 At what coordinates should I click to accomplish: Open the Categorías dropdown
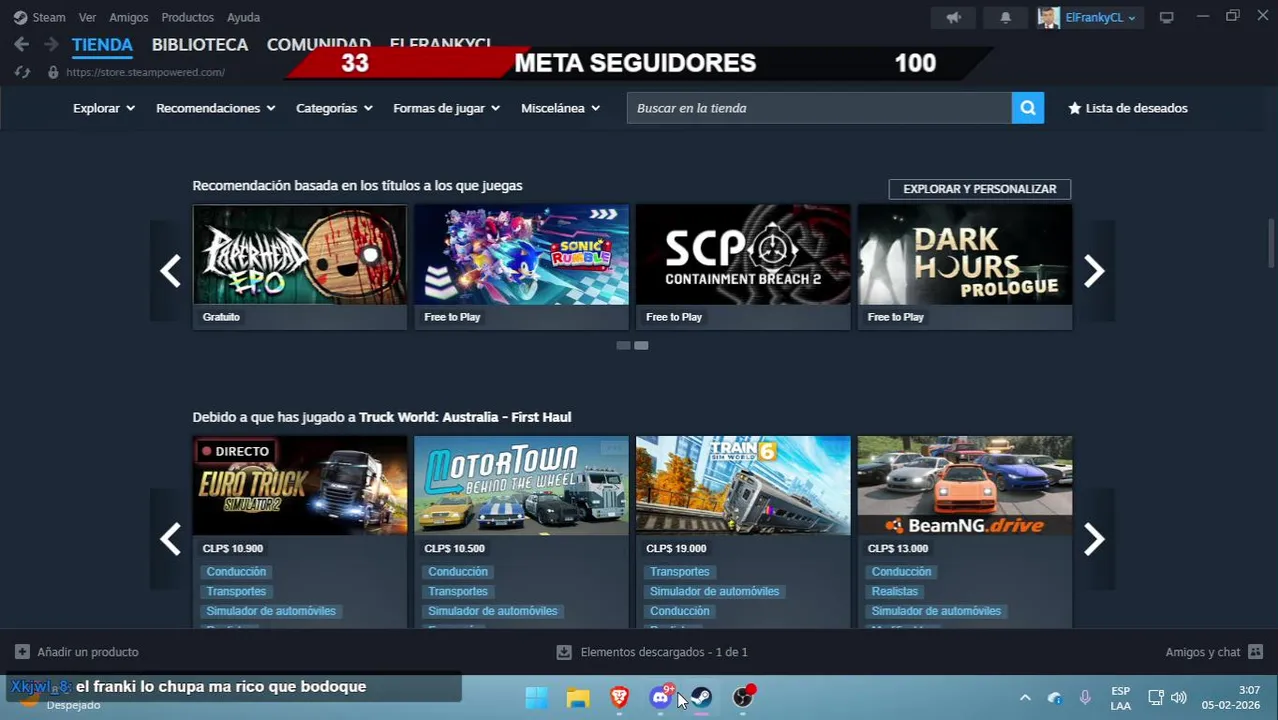(334, 108)
